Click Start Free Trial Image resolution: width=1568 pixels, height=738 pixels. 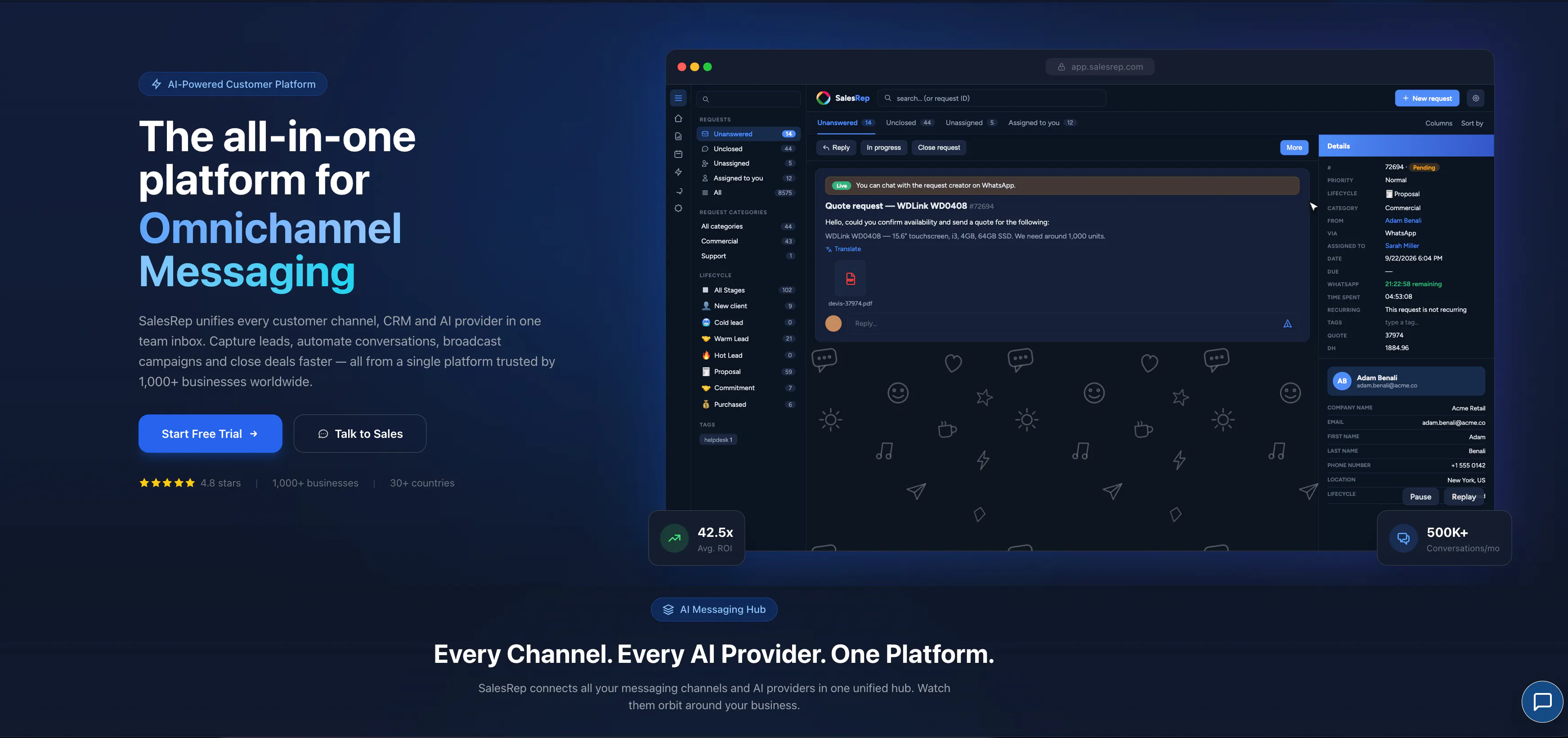210,433
